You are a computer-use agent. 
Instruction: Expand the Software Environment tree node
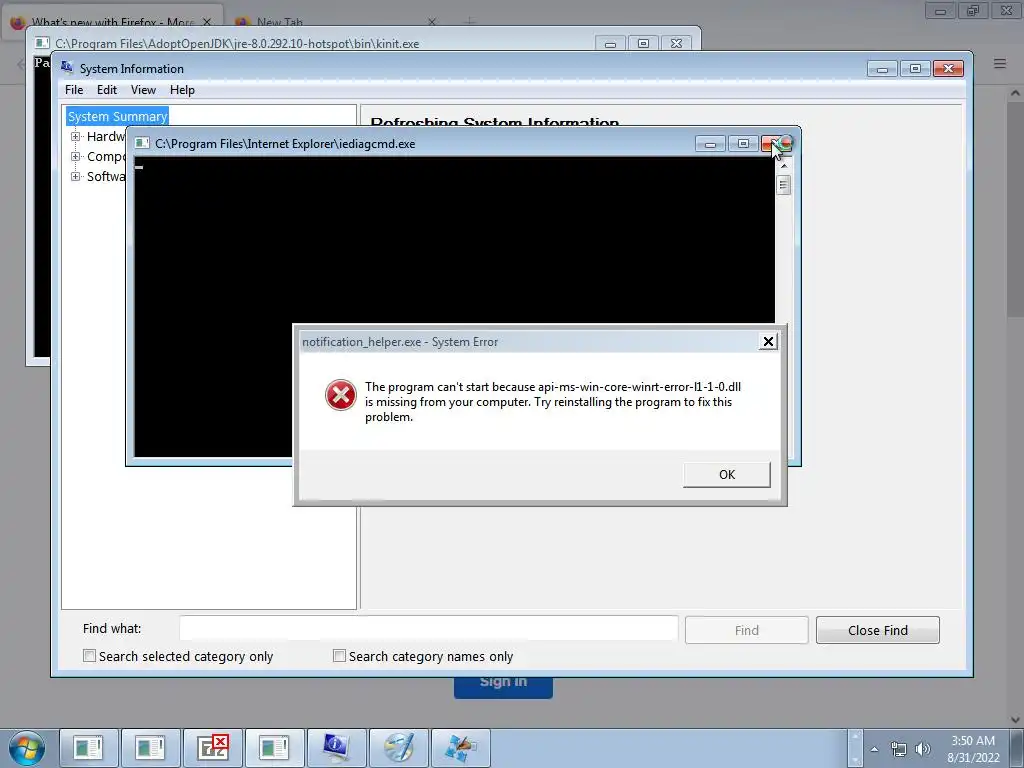pyautogui.click(x=75, y=176)
